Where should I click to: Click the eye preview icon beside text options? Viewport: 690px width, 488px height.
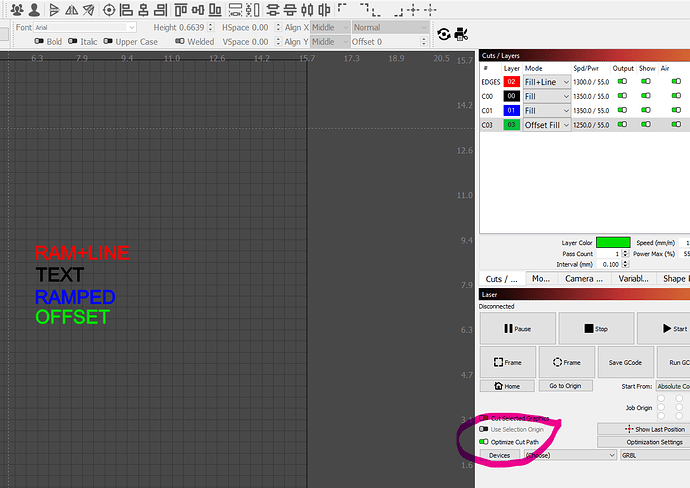444,34
